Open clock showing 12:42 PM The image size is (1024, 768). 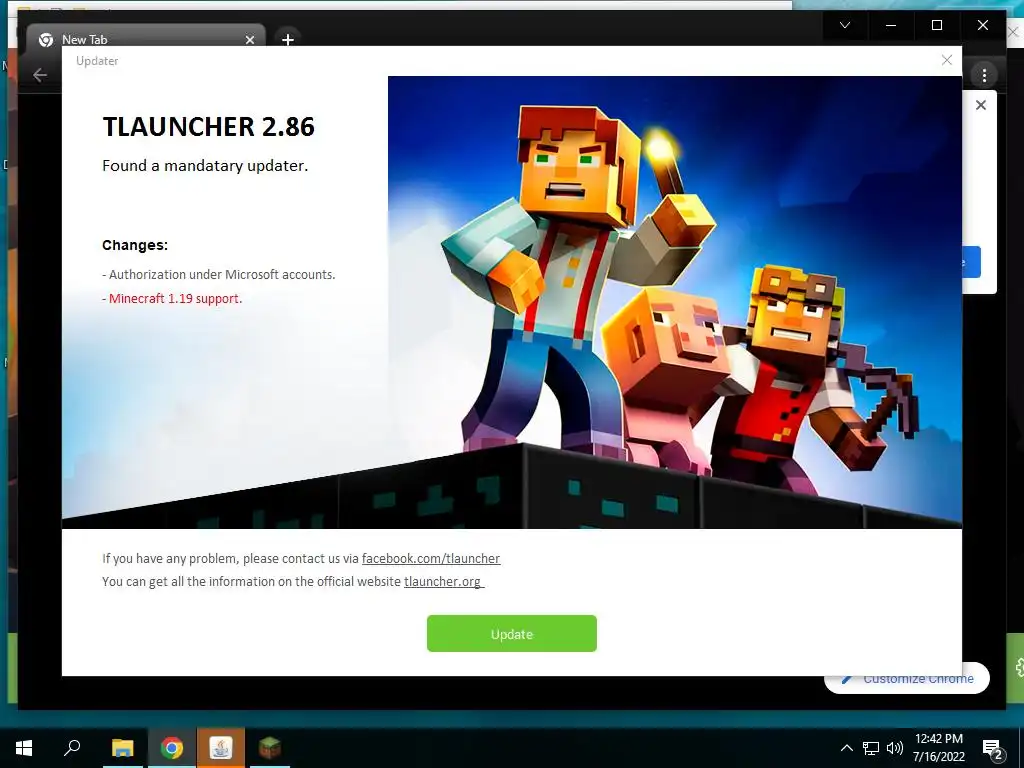[938, 748]
